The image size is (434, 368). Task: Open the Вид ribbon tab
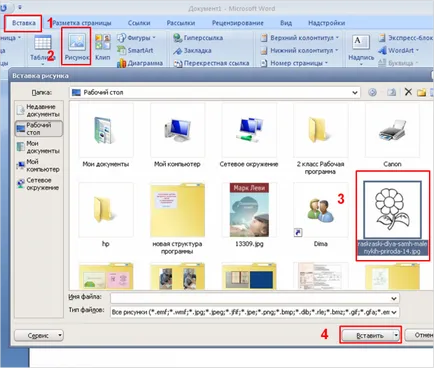(286, 23)
